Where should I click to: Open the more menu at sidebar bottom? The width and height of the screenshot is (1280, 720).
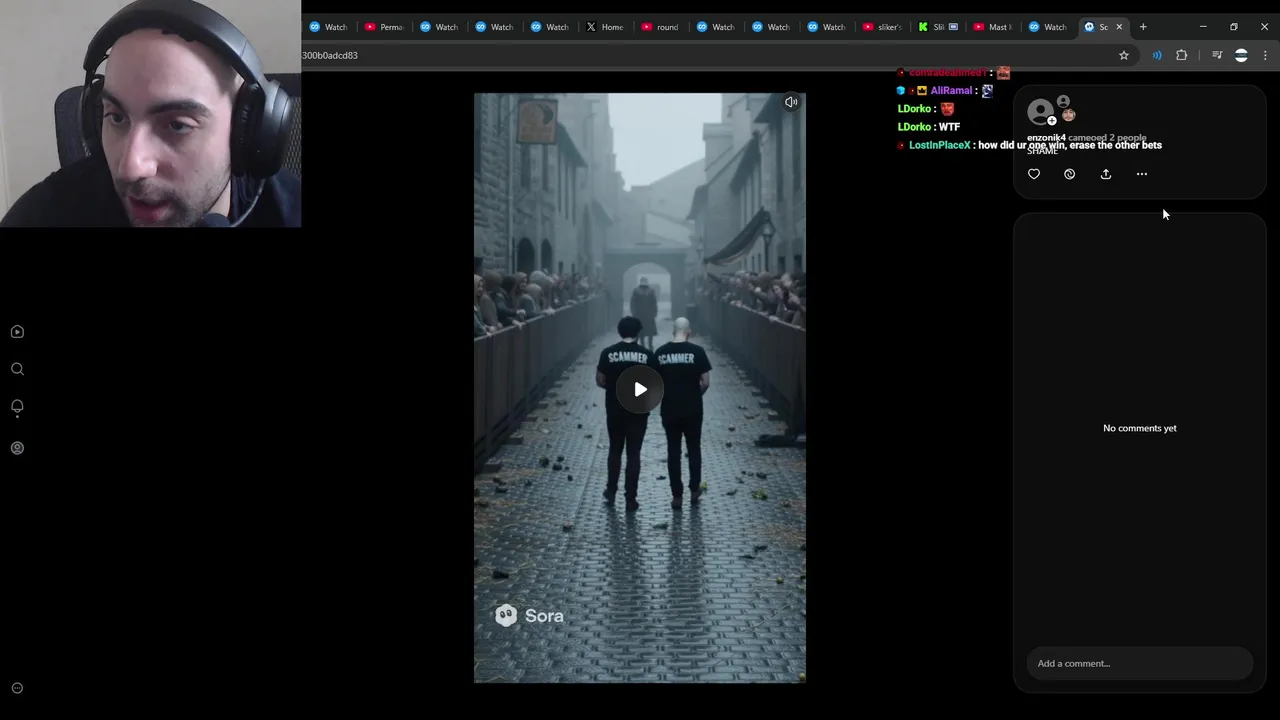[17, 688]
